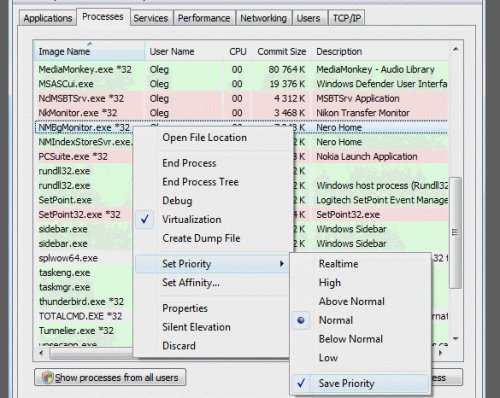Sort by User Name column header
Image resolution: width=500 pixels, height=398 pixels.
point(184,51)
